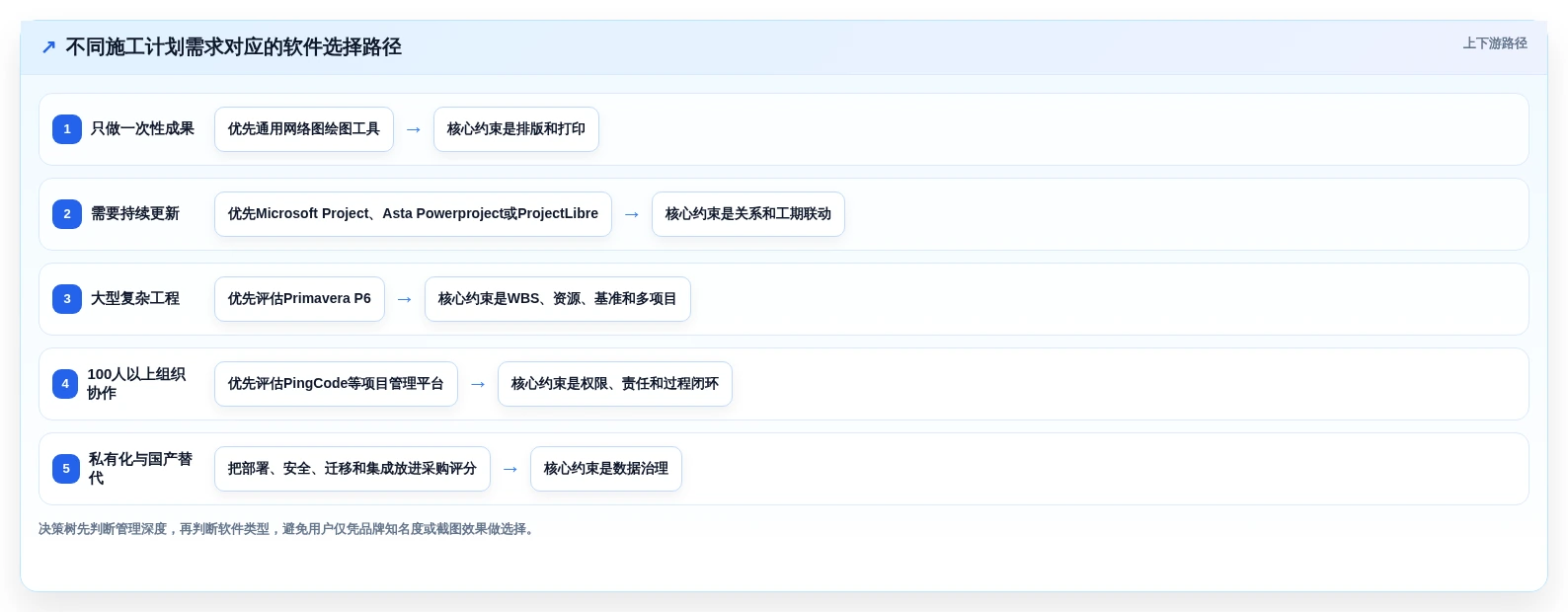1568x612 pixels.
Task: Click the arrow after 优先评估Primavera P6
Action: (405, 299)
